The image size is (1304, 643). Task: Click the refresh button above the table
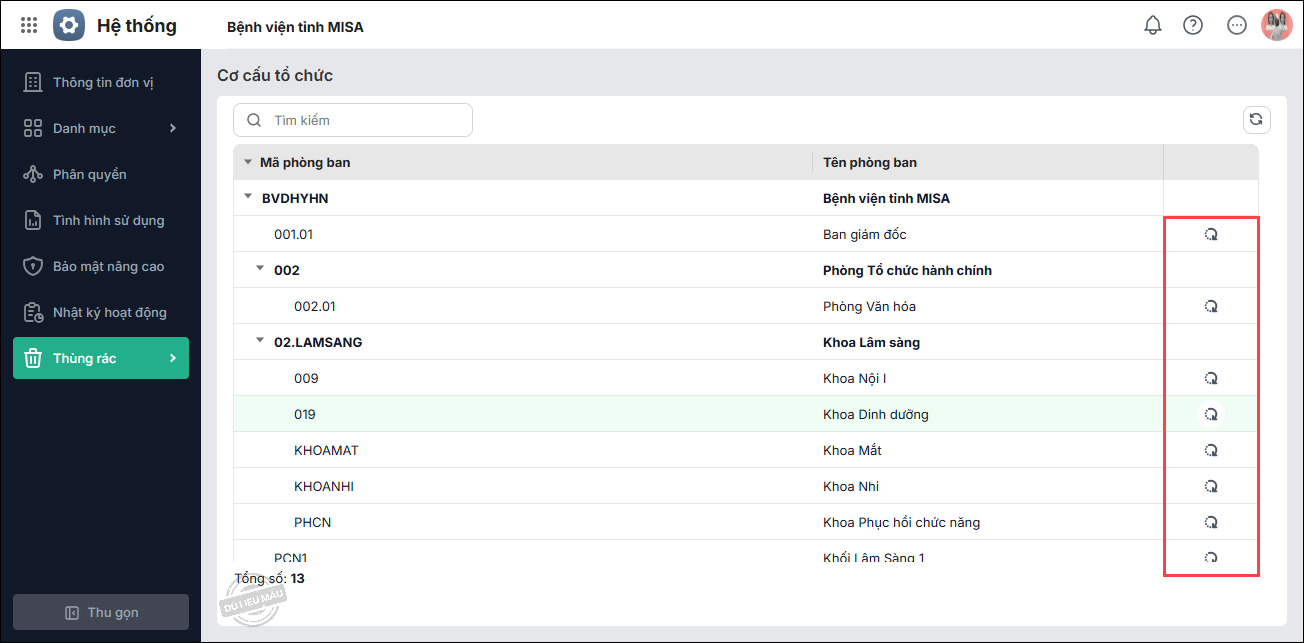coord(1256,120)
